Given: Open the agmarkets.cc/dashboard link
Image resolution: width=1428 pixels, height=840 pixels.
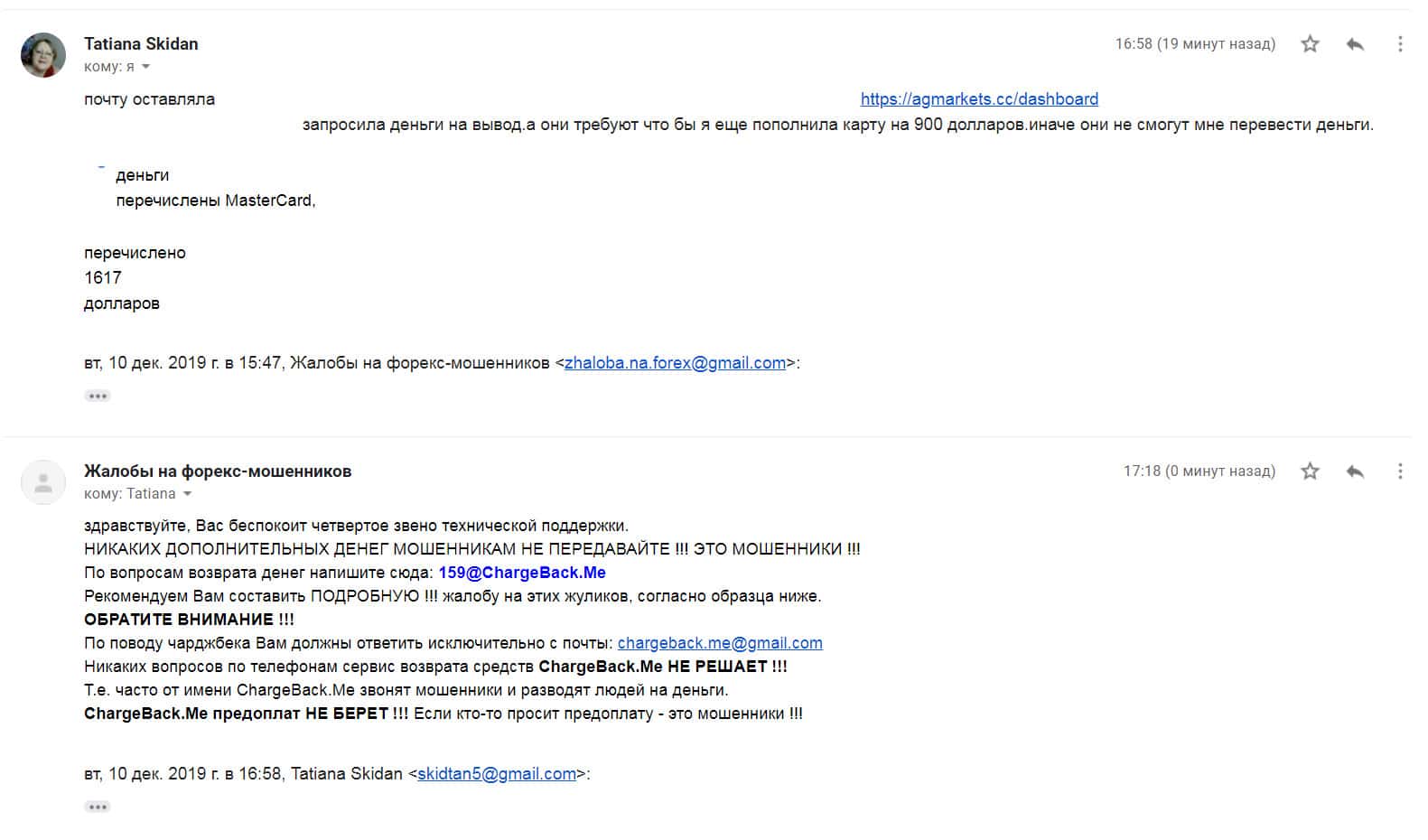Looking at the screenshot, I should 979,99.
